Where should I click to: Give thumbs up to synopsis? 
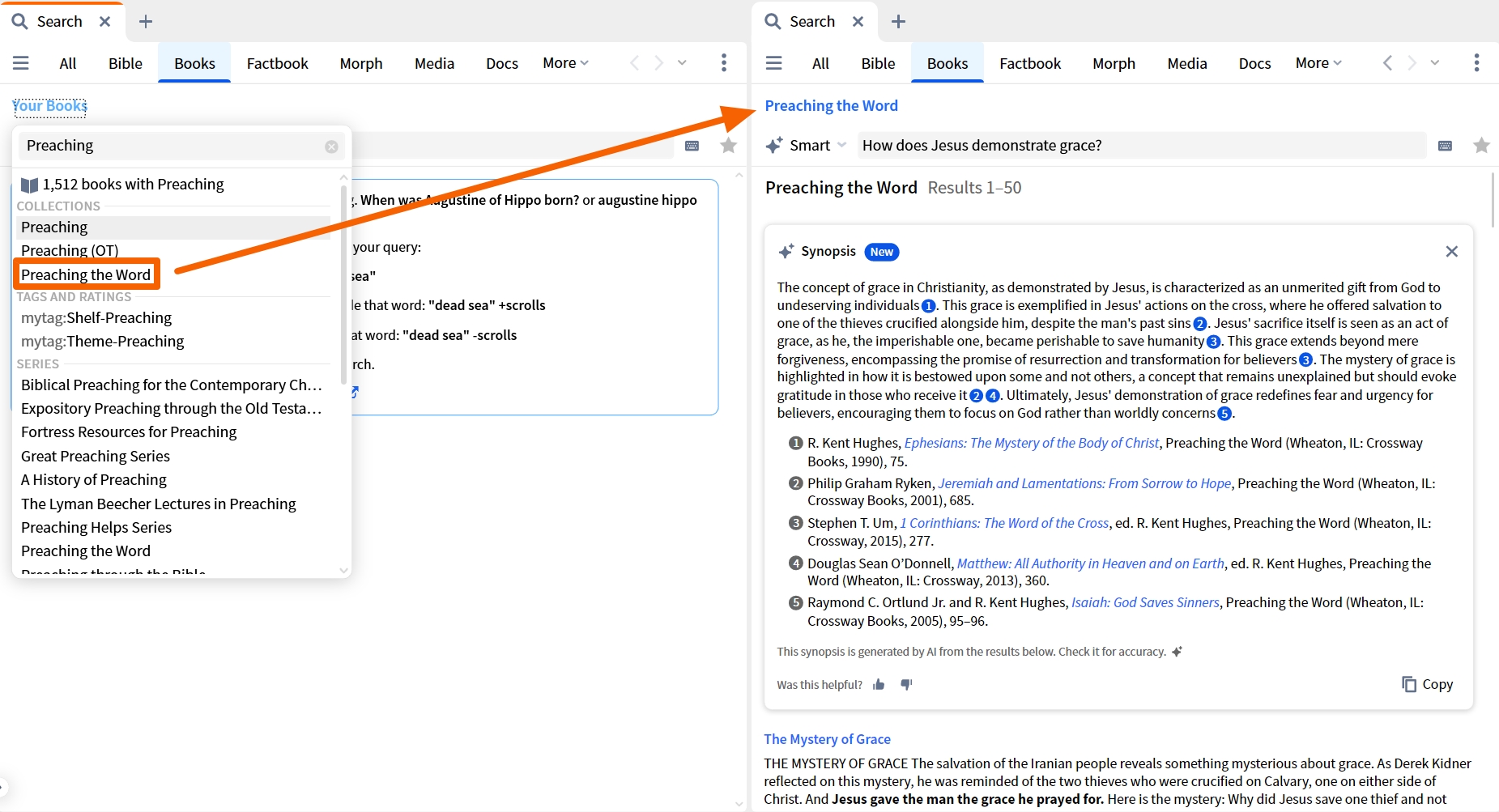879,685
